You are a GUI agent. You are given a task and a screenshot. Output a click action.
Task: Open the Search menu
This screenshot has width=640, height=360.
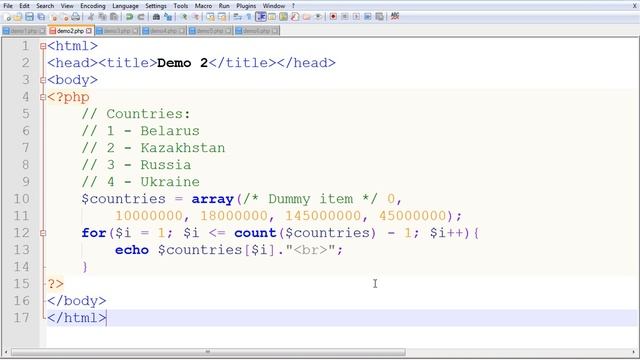(x=45, y=6)
